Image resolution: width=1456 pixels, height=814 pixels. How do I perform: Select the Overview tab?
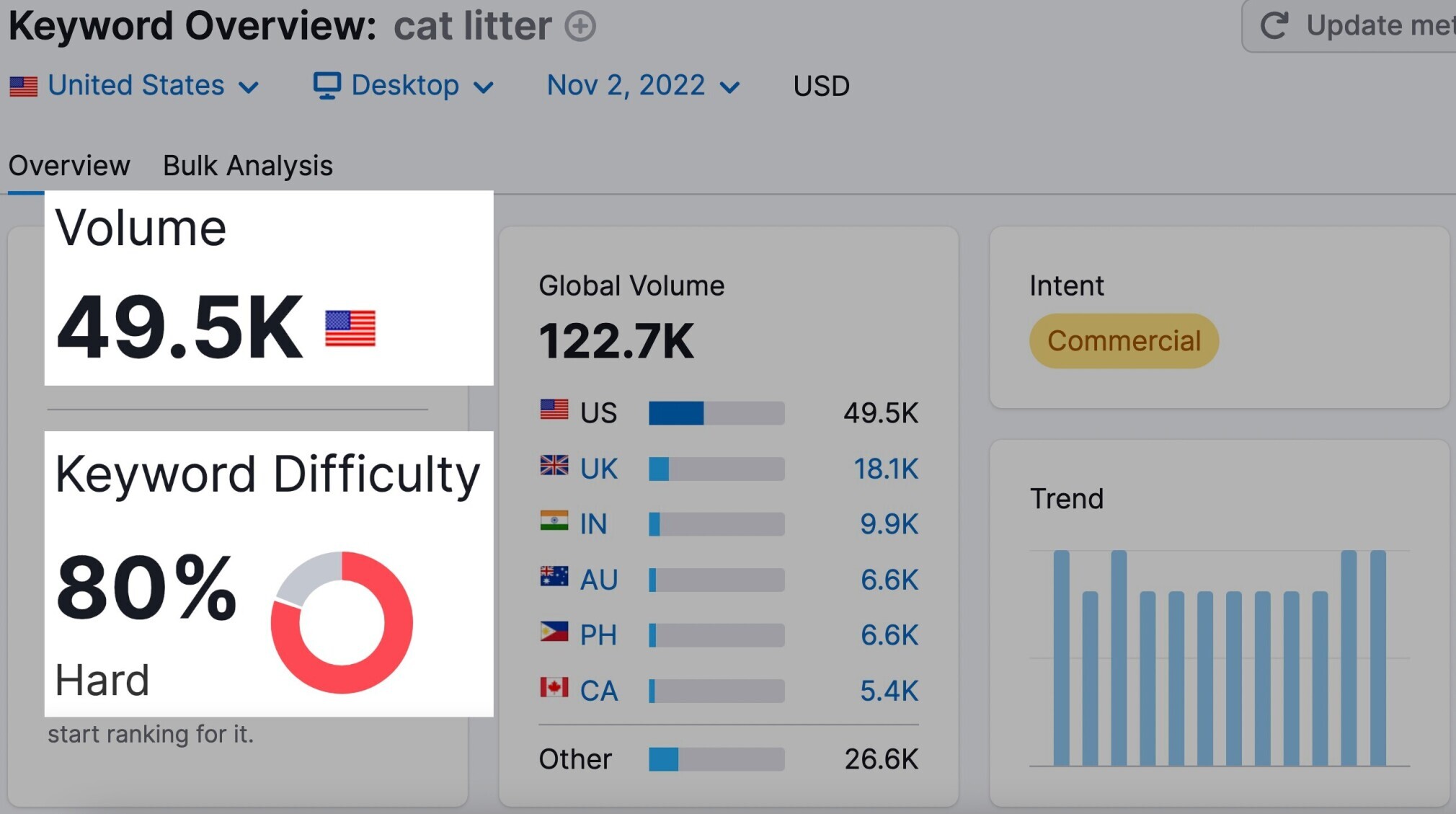pyautogui.click(x=69, y=166)
